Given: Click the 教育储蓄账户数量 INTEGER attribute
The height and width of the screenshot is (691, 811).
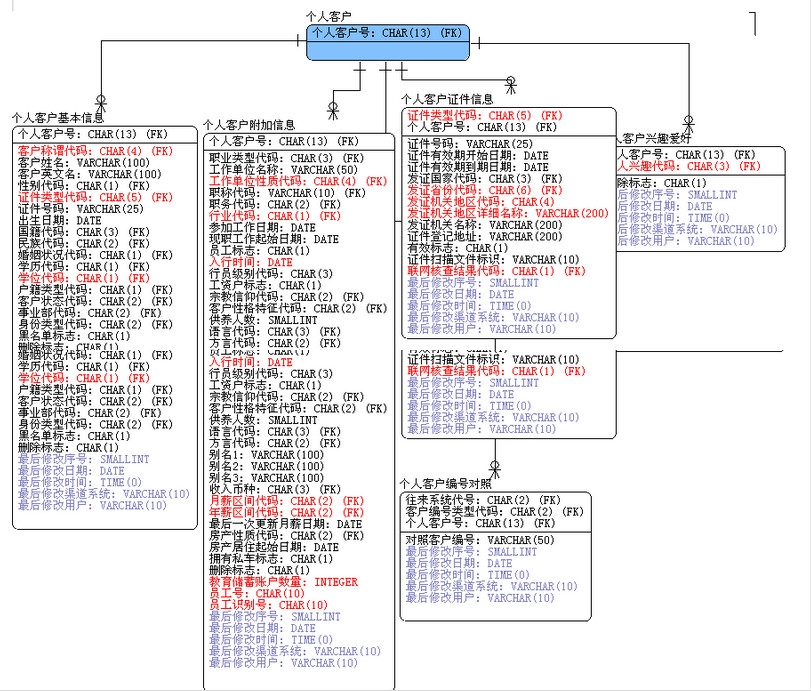Looking at the screenshot, I should [x=282, y=582].
